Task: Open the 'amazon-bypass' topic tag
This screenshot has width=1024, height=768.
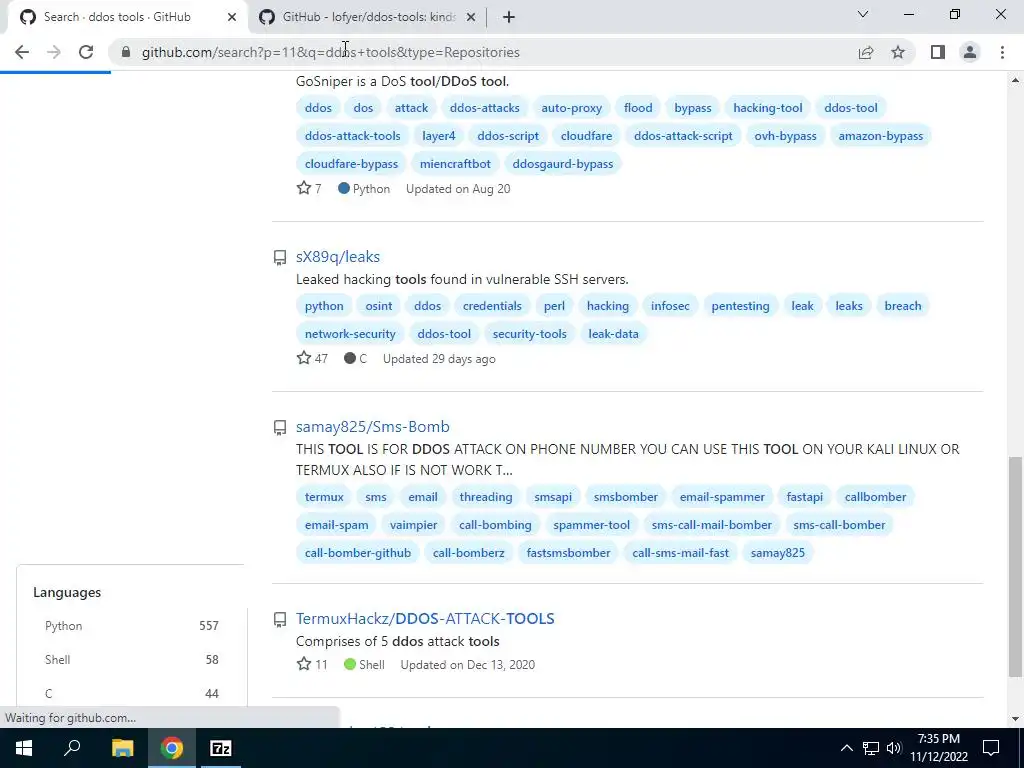Action: click(x=880, y=136)
